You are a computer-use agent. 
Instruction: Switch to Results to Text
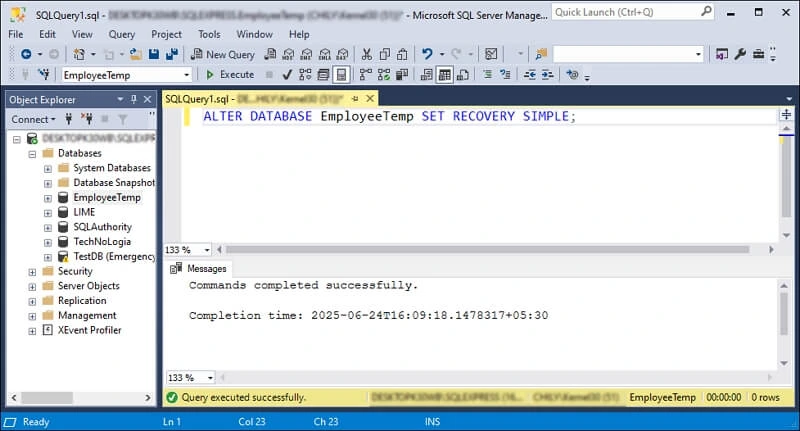point(427,75)
